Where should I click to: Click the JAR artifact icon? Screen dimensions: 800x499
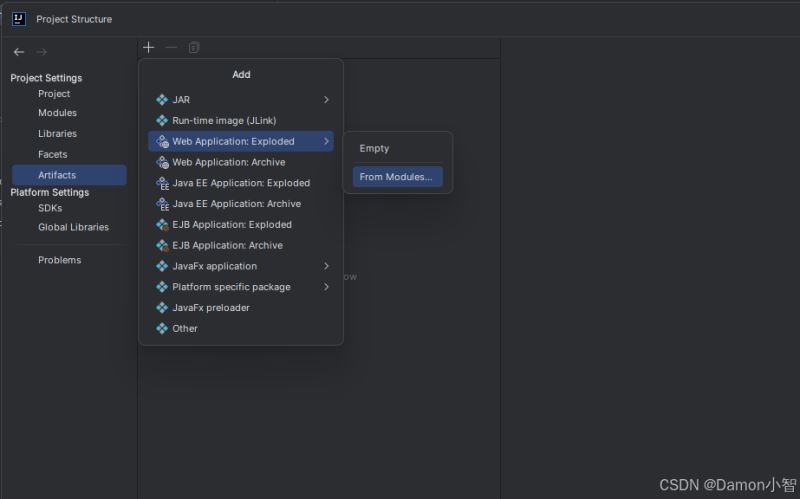(162, 100)
